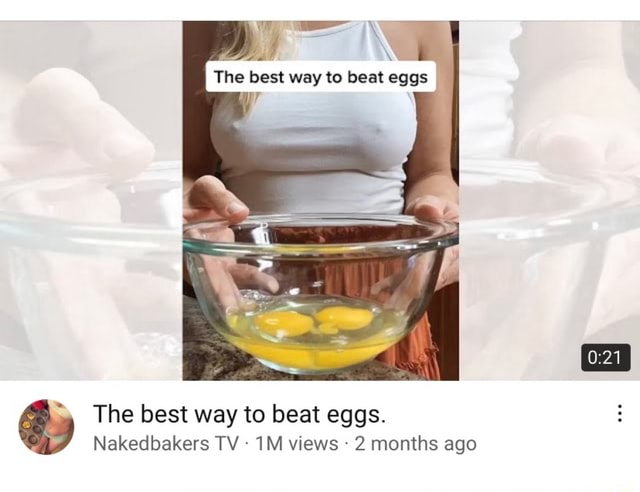Click the blurred left side of thumbnail
The width and height of the screenshot is (640, 492).
pyautogui.click(x=91, y=200)
